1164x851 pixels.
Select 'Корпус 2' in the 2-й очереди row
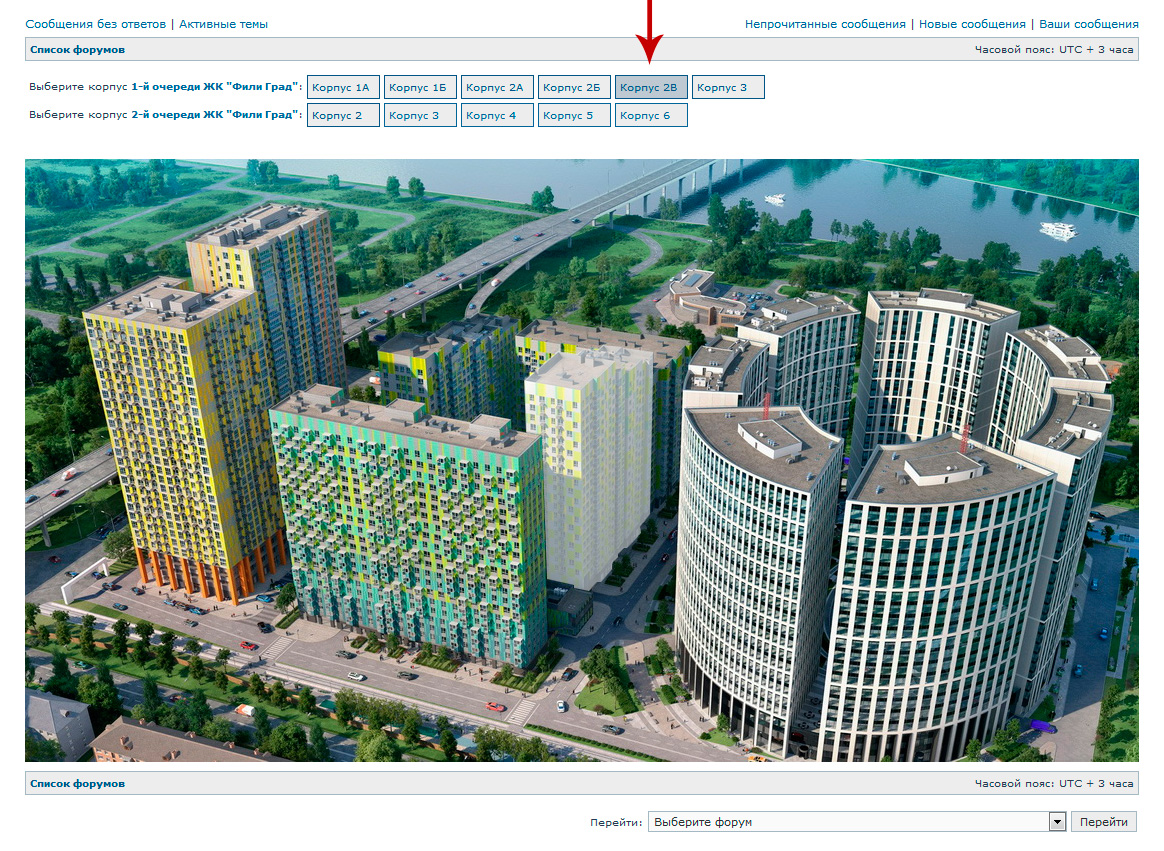(x=343, y=116)
